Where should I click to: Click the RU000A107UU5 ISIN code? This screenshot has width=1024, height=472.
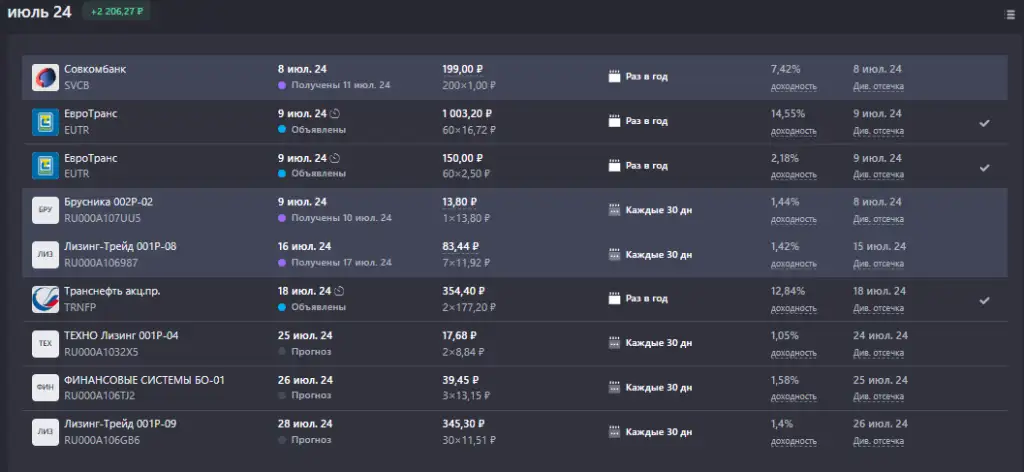tap(103, 219)
